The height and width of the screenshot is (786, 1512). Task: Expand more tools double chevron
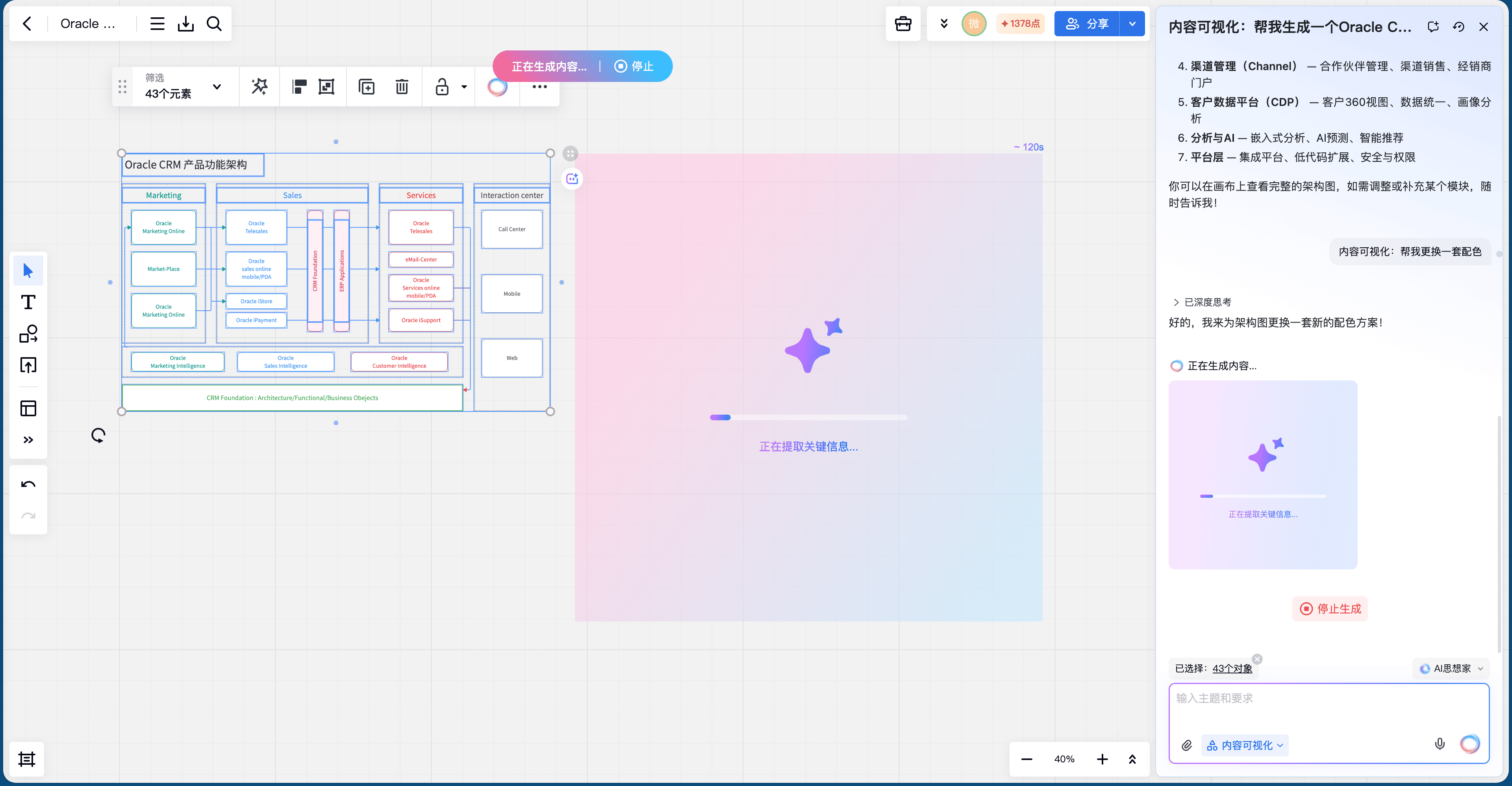[28, 440]
